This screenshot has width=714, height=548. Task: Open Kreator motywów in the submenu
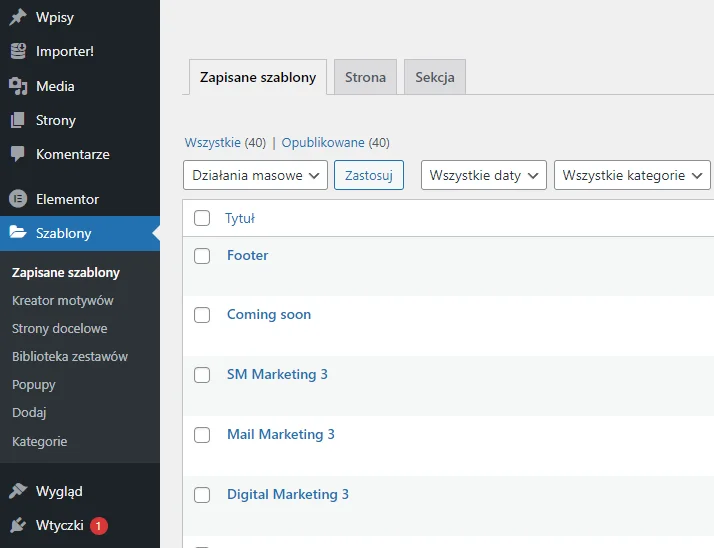[63, 301]
